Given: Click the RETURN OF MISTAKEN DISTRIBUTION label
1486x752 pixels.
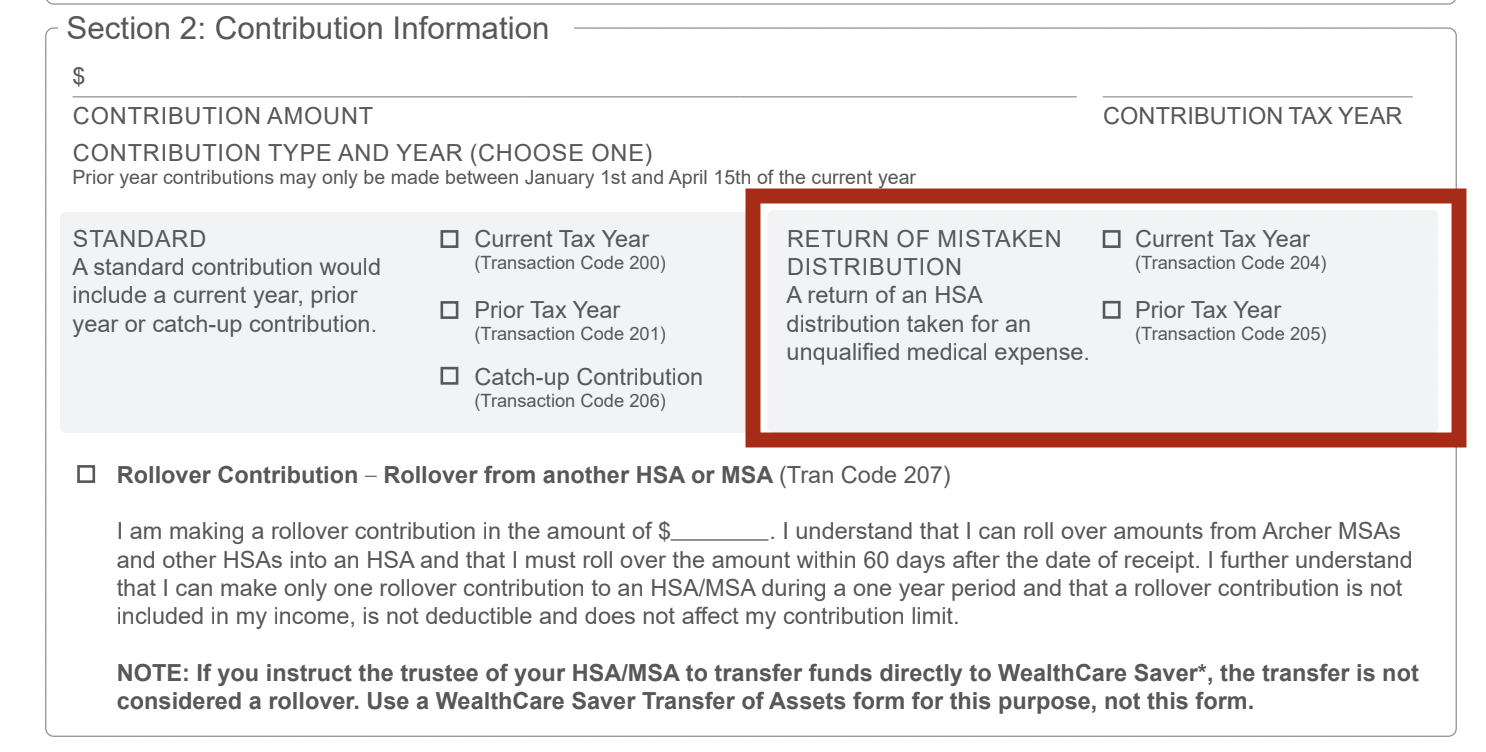Looking at the screenshot, I should (924, 253).
